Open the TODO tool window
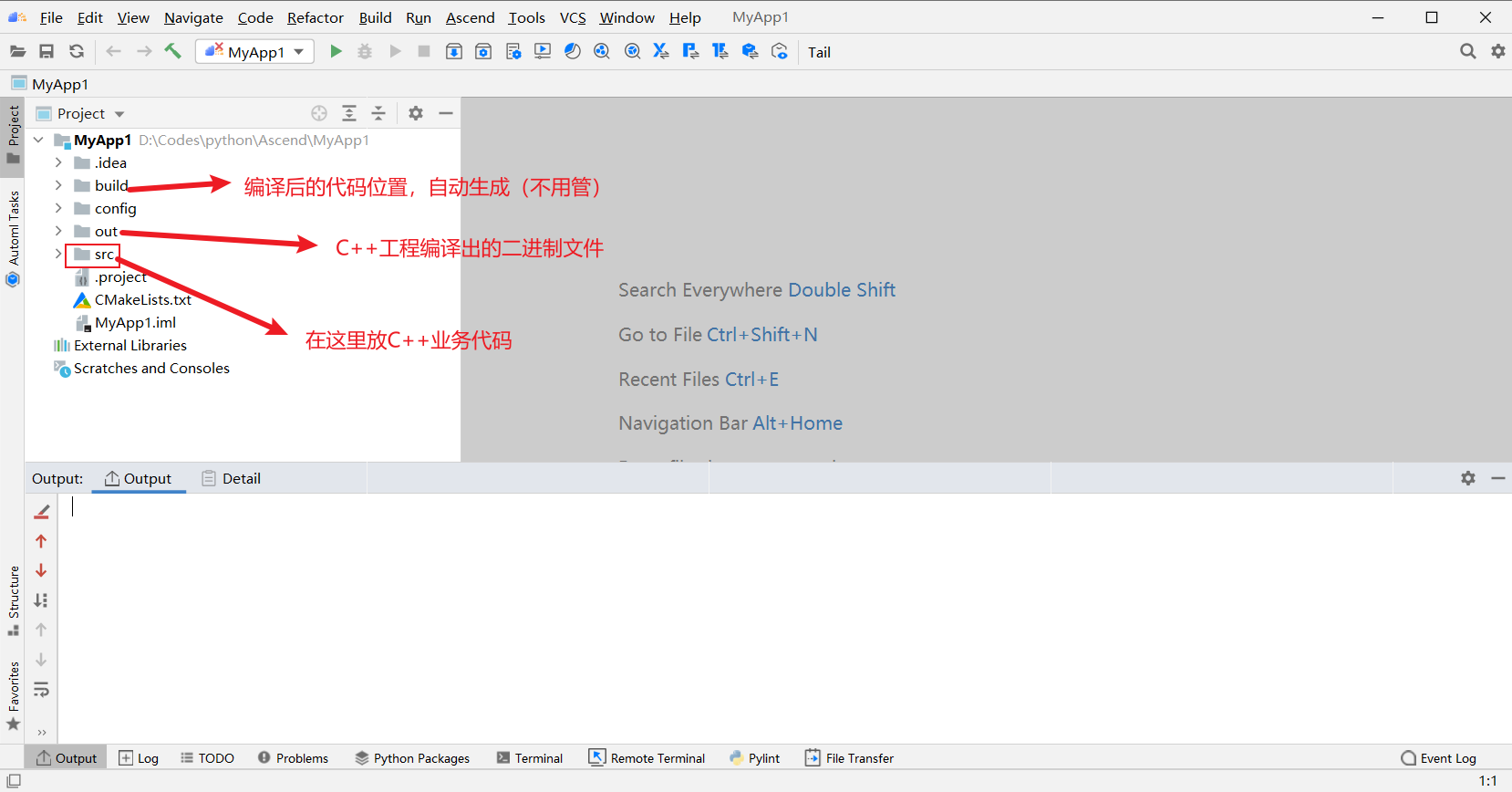This screenshot has height=792, width=1512. click(207, 758)
